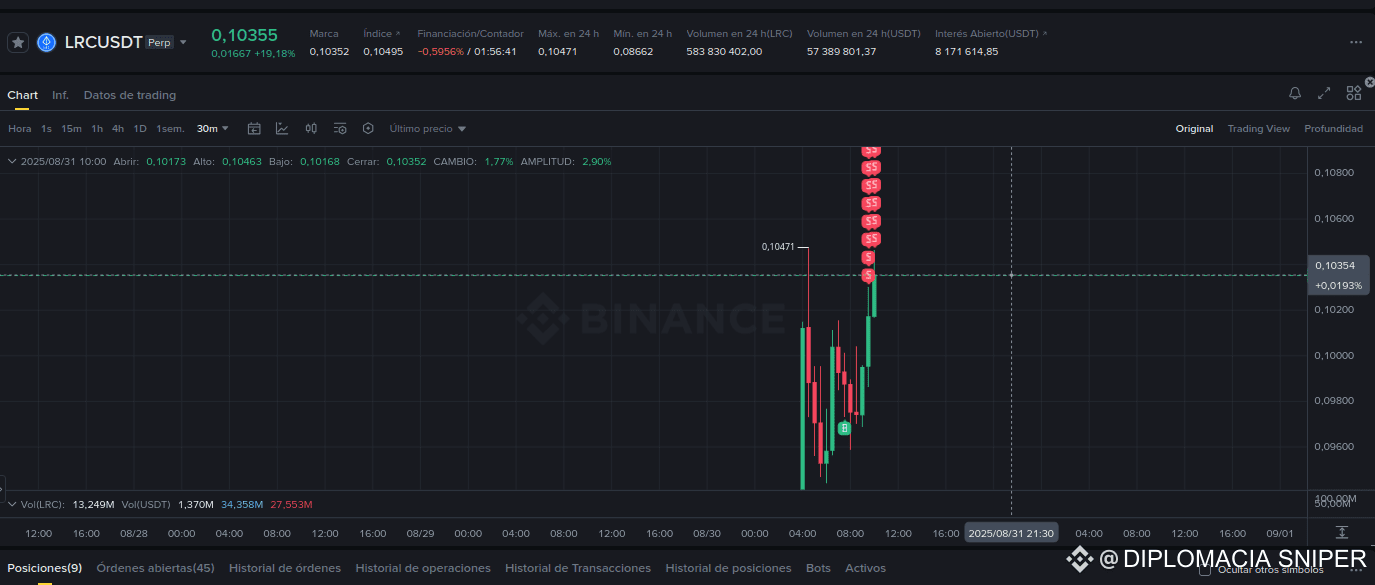The image size is (1375, 585).
Task: Click the LRC coin logo icon
Action: (x=47, y=42)
